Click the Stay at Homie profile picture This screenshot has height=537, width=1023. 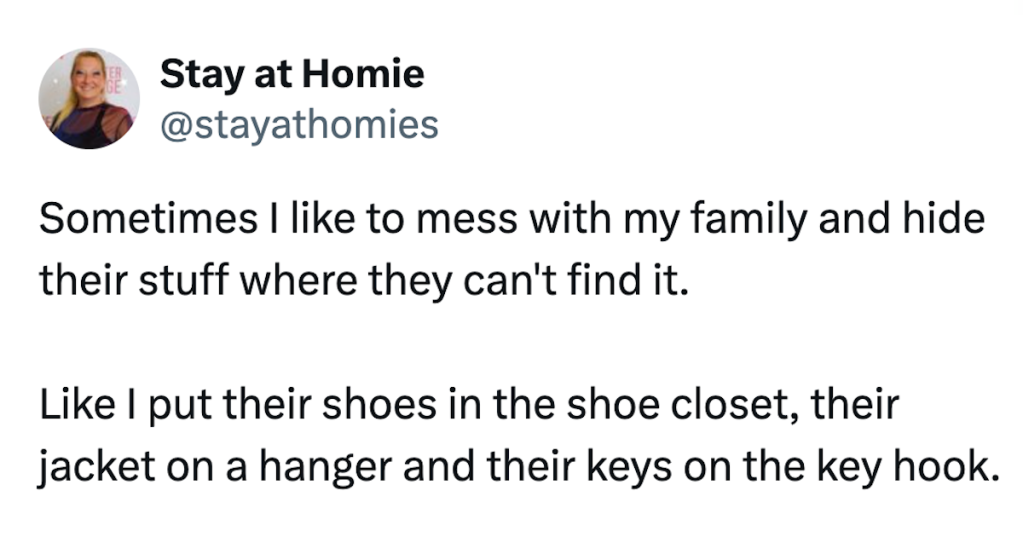[x=89, y=99]
